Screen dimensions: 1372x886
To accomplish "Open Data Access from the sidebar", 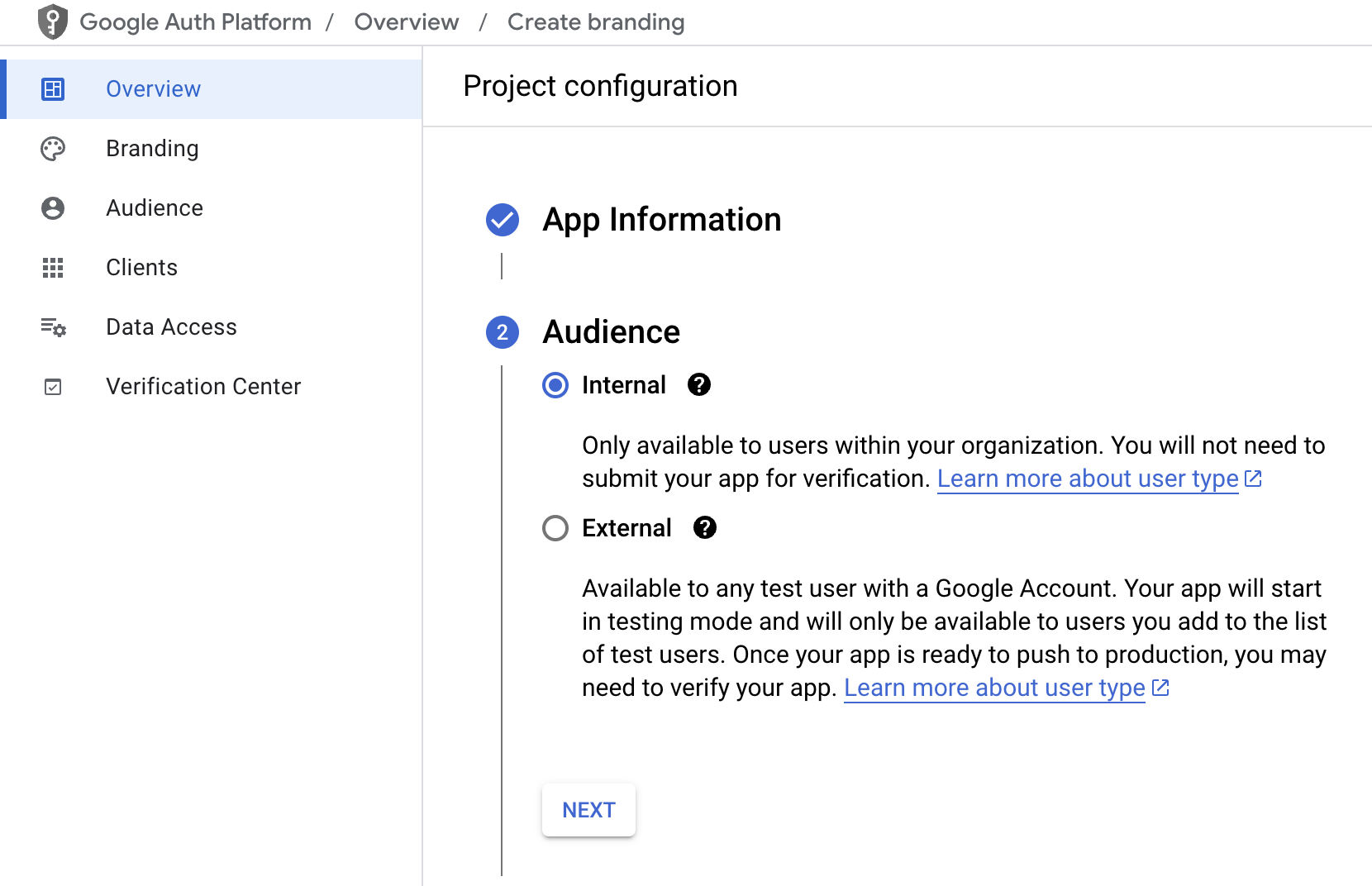I will (171, 327).
